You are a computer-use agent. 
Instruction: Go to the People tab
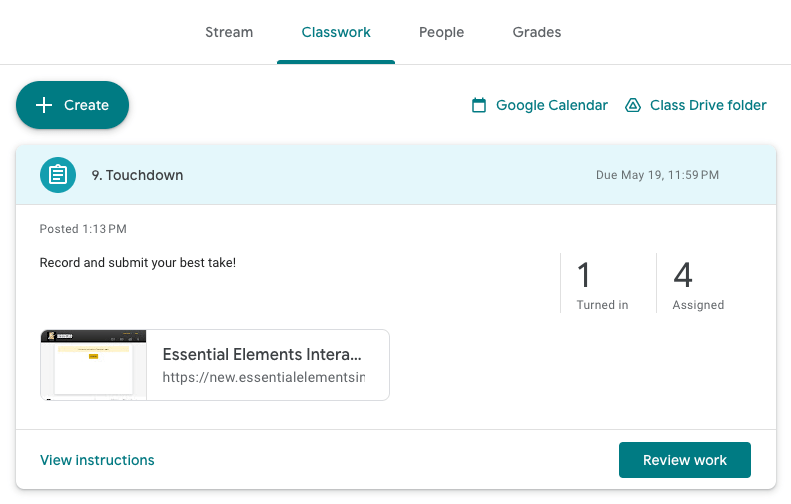click(441, 32)
